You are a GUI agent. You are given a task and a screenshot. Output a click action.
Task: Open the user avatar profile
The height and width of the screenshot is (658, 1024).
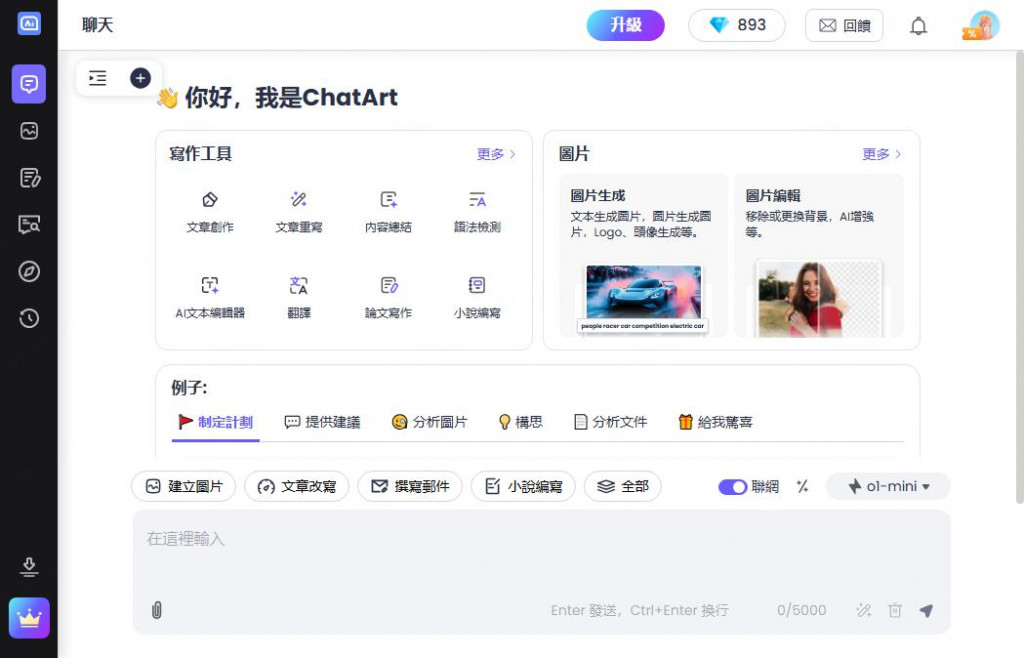pos(984,26)
